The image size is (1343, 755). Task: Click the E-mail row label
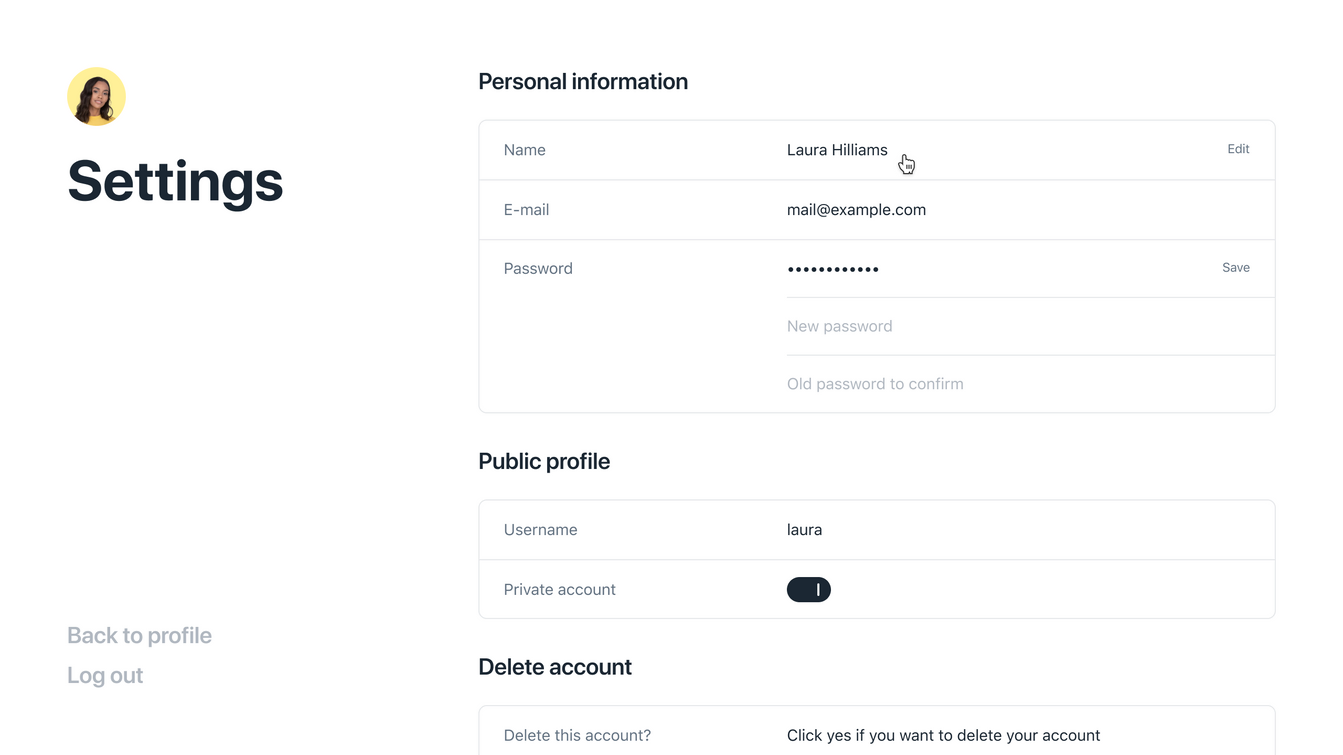(x=526, y=210)
